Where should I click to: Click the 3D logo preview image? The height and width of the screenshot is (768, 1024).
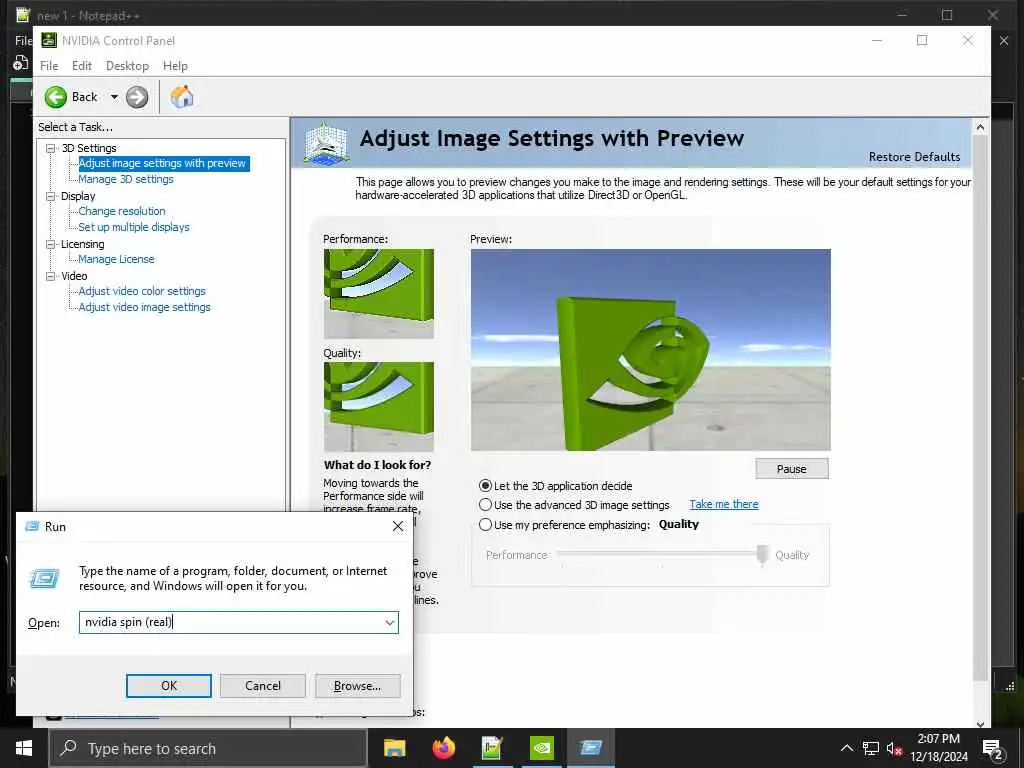pos(650,350)
